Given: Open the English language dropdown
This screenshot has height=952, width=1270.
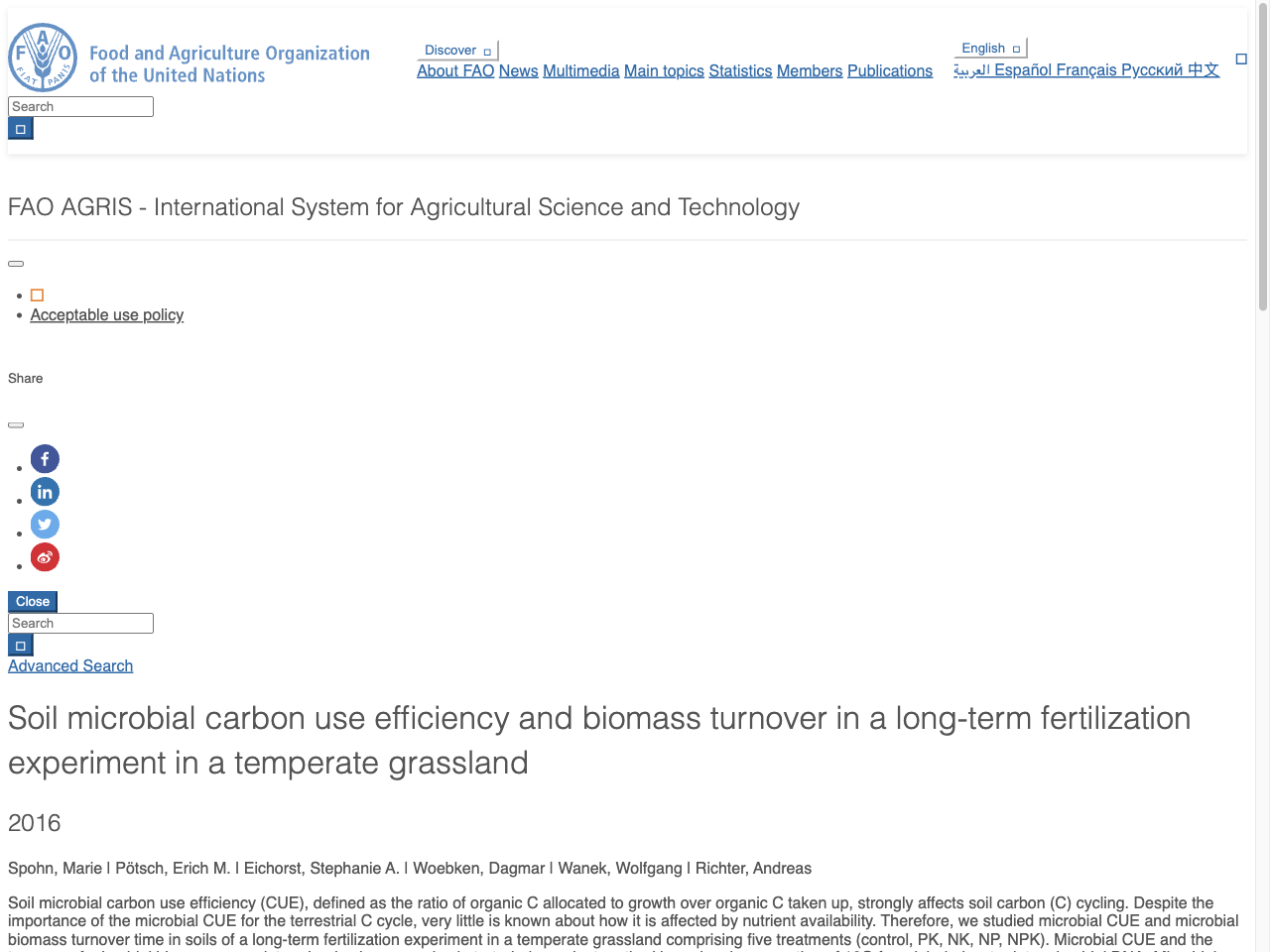Looking at the screenshot, I should pos(983,48).
